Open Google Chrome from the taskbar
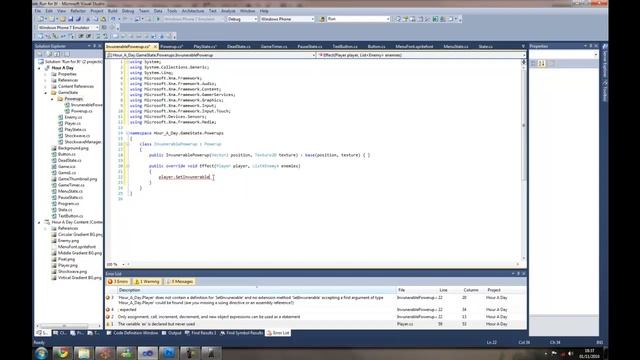 62,353
